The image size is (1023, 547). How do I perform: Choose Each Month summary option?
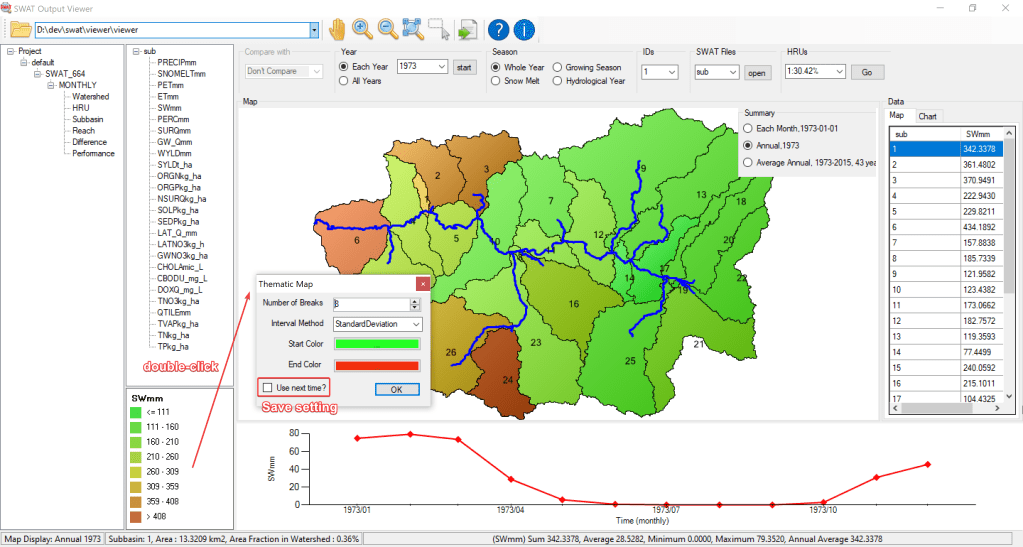click(x=748, y=129)
